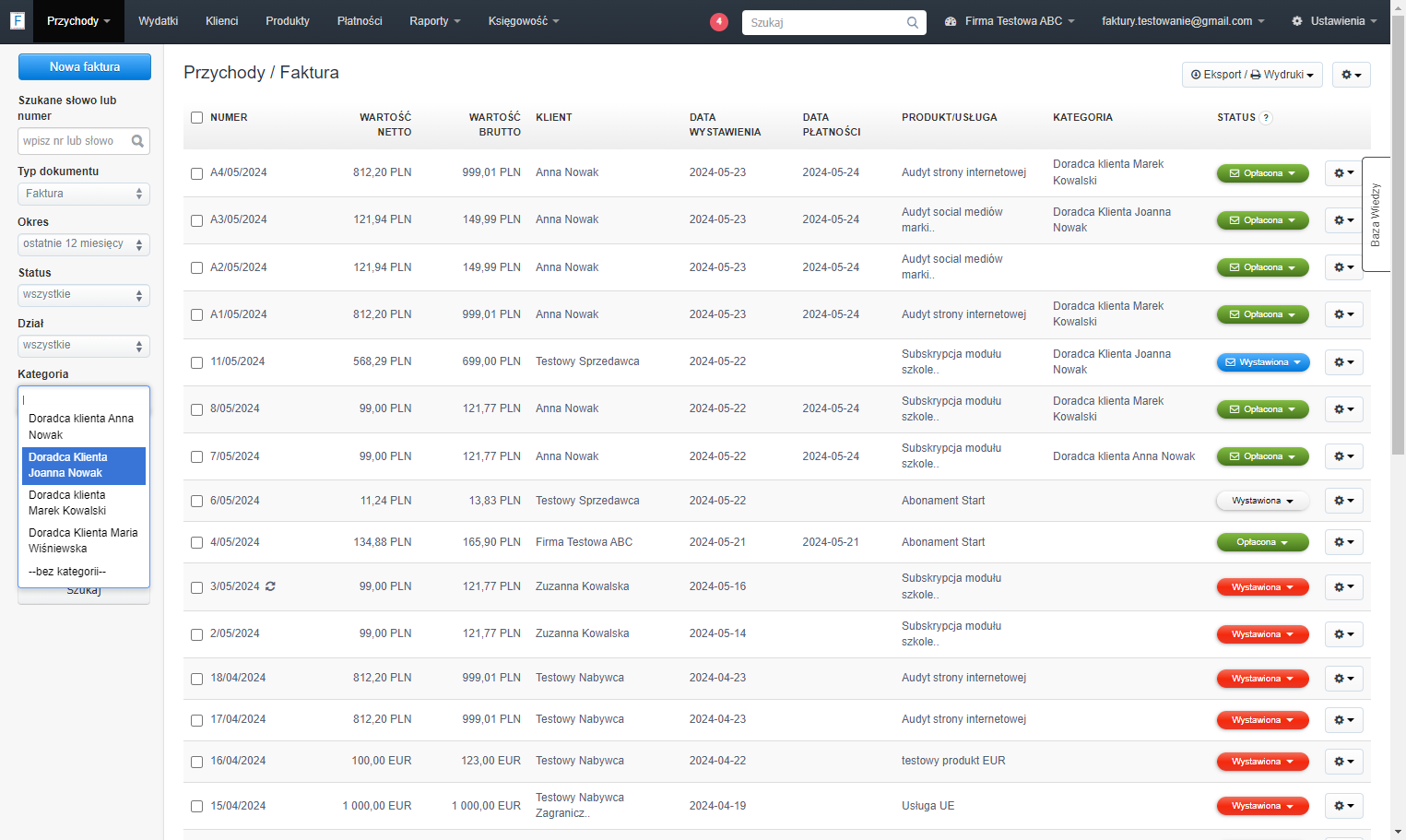Click the help question mark beside STATUS header

point(1266,118)
